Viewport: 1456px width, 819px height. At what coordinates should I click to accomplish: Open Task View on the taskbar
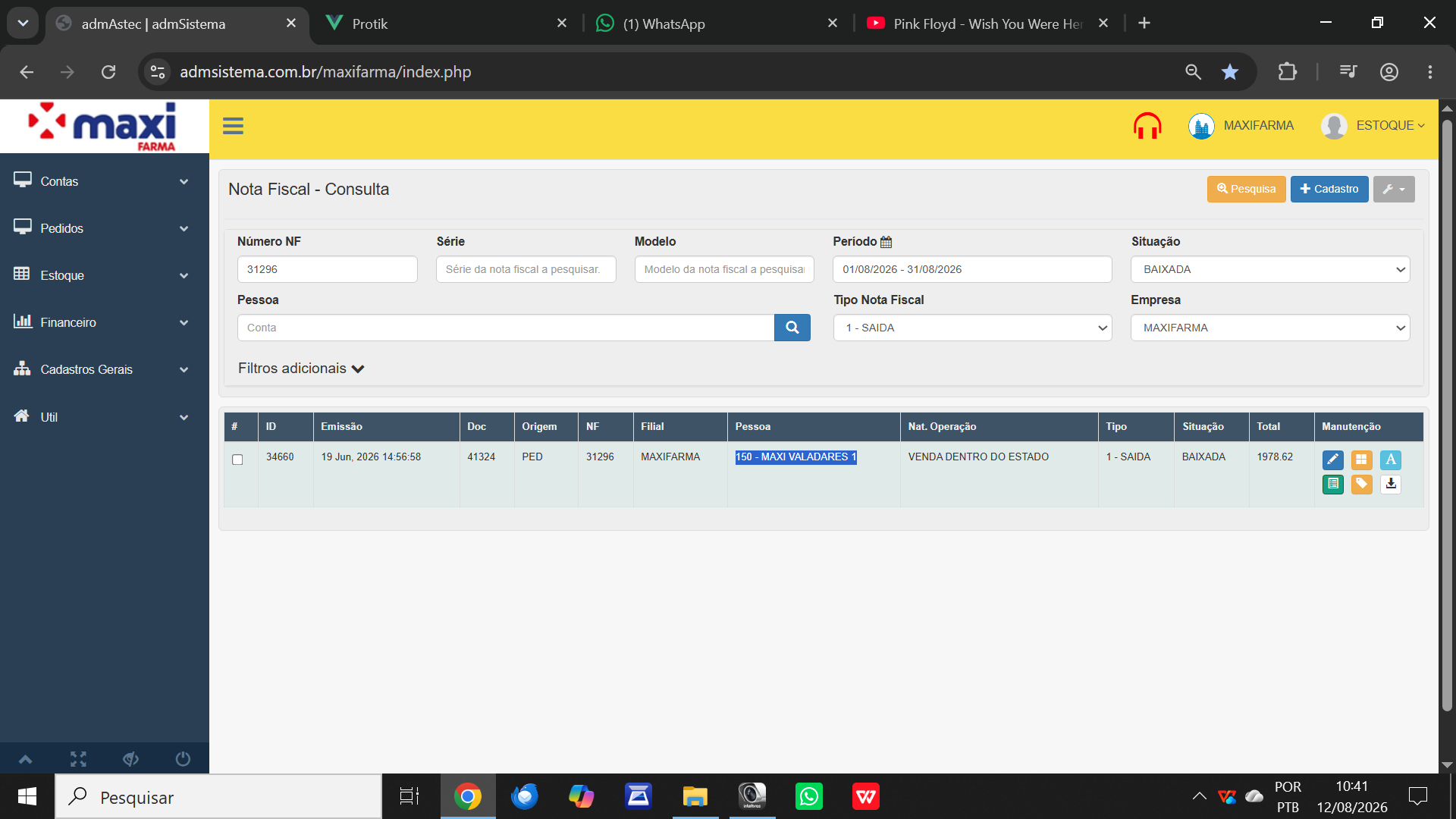pos(409,796)
